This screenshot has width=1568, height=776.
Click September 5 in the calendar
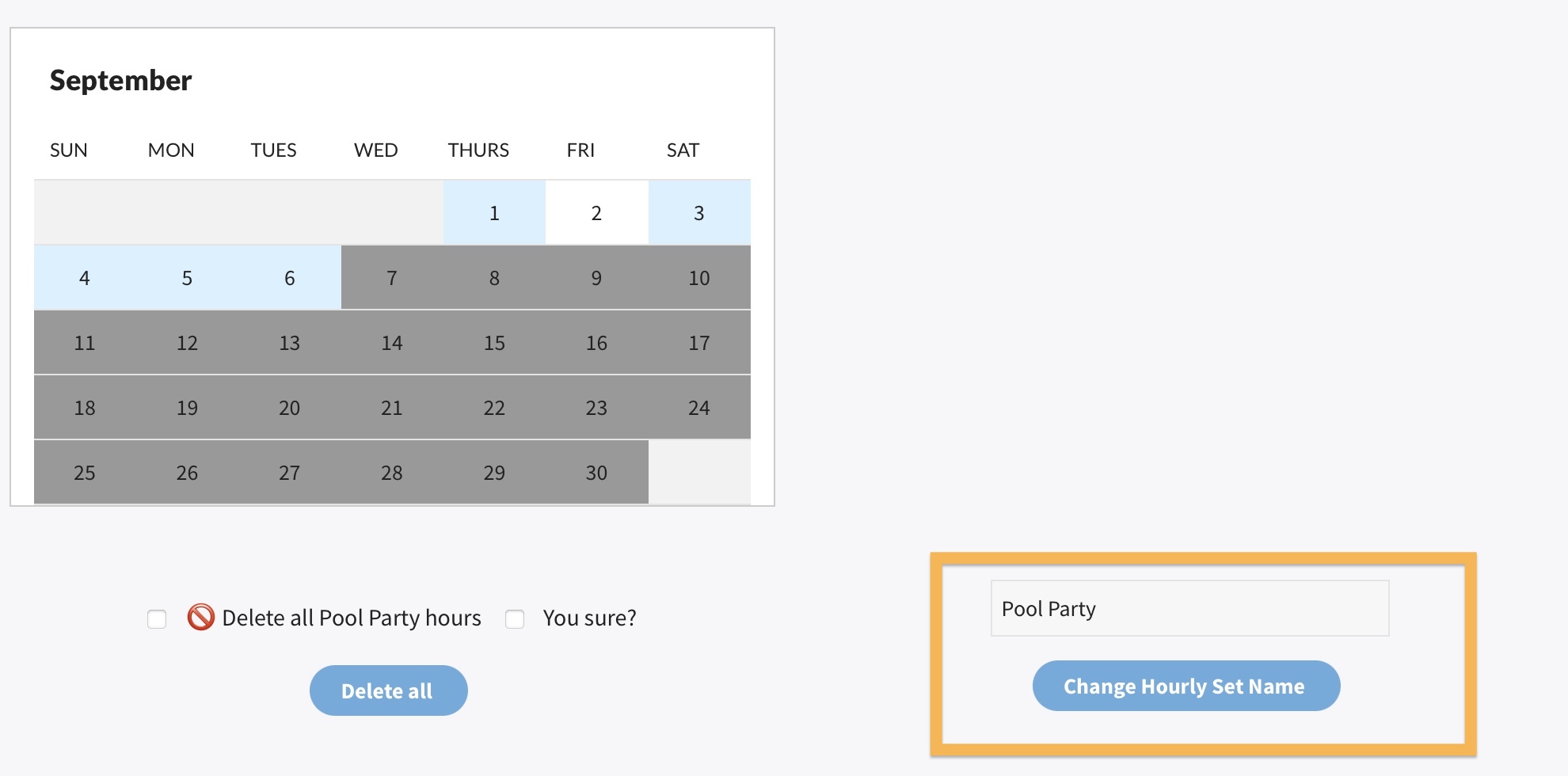click(x=187, y=278)
